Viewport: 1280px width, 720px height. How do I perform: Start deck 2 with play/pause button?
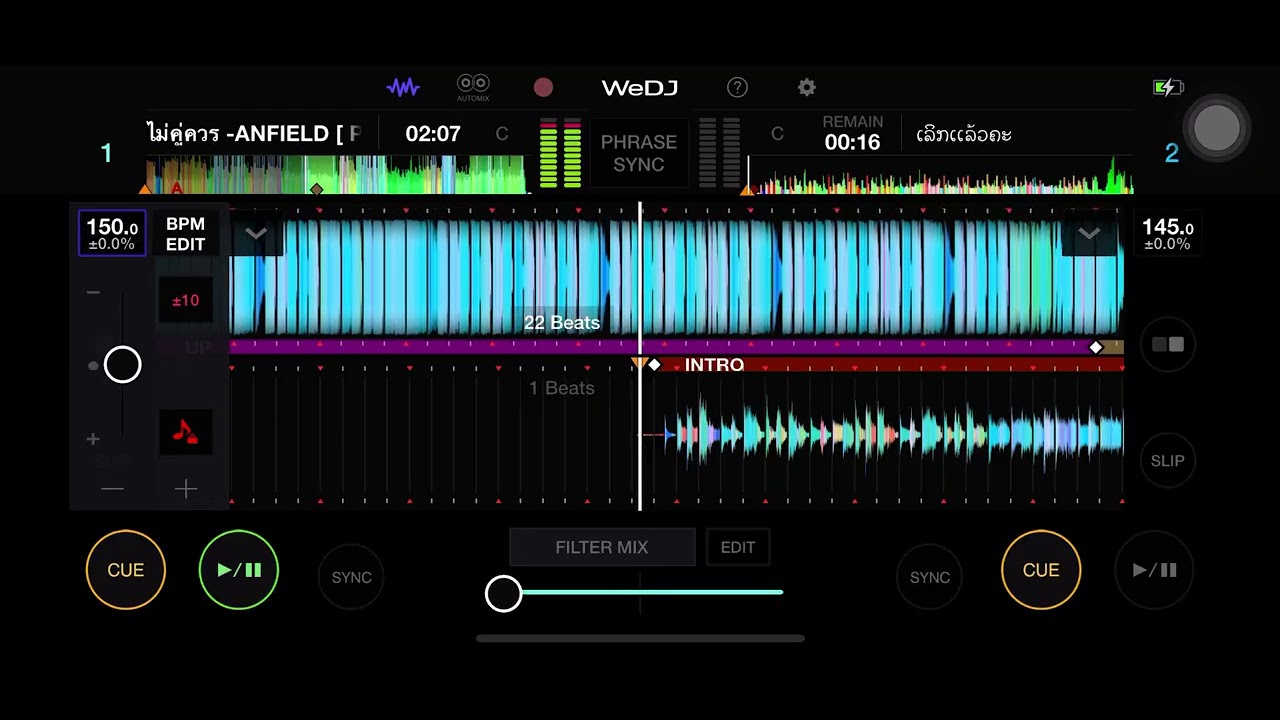tap(1154, 570)
